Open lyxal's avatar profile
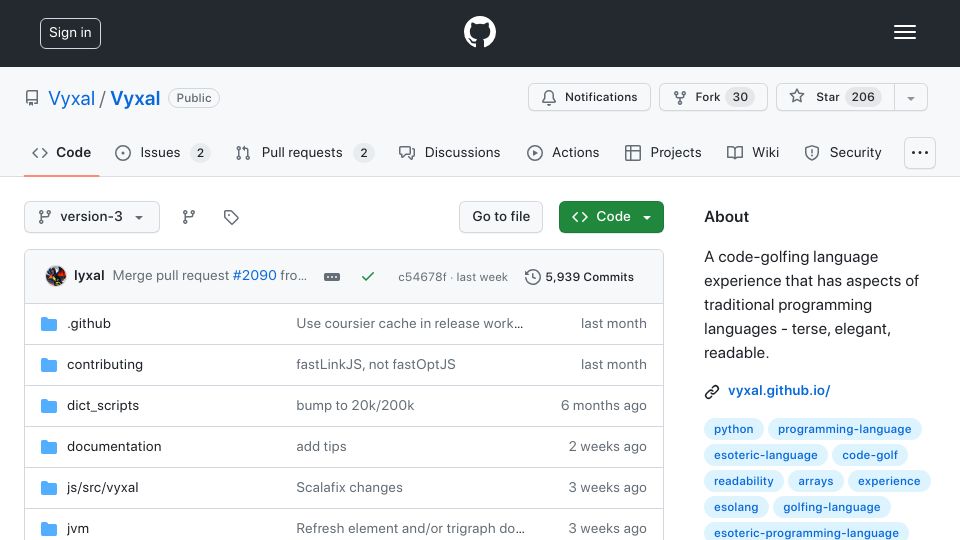960x540 pixels. point(56,276)
